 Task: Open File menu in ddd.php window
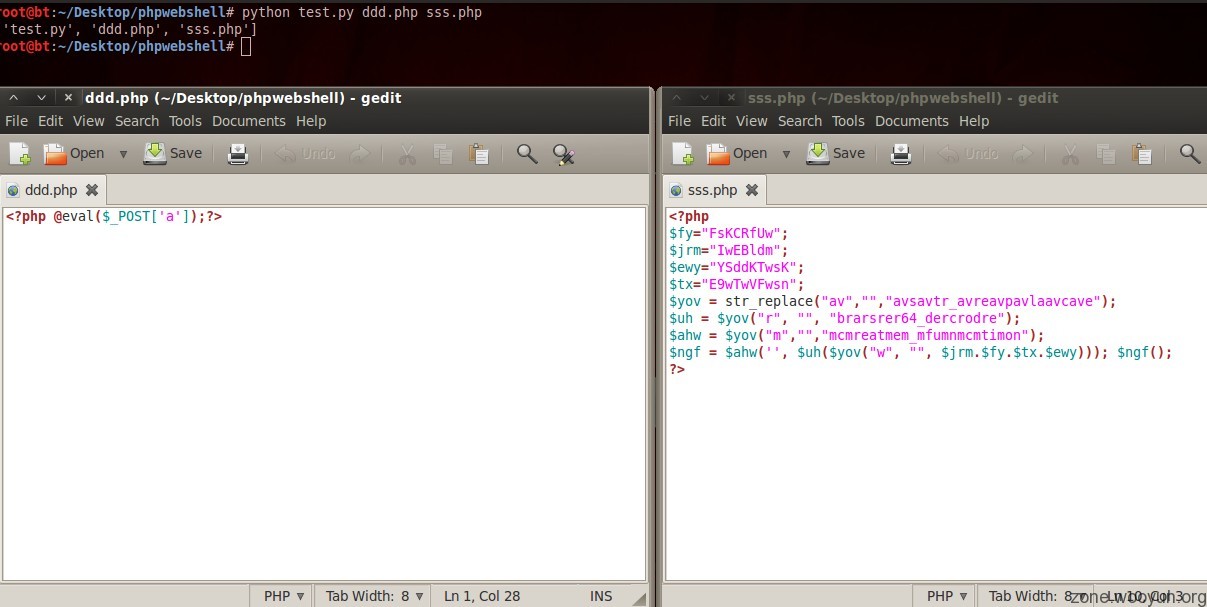16,121
